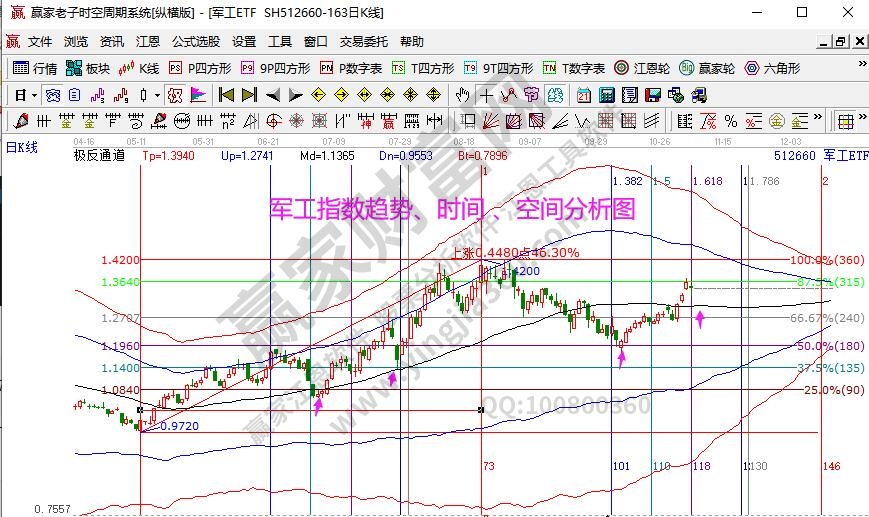869x517 pixels.
Task: Open the calculator icon in toolbar
Action: [607, 95]
